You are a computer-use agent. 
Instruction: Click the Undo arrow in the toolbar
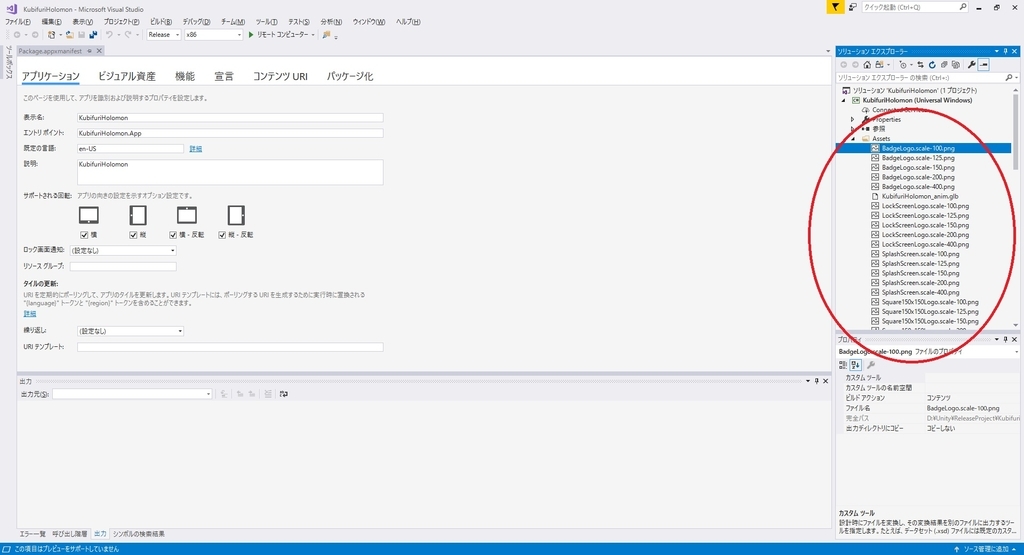point(109,35)
